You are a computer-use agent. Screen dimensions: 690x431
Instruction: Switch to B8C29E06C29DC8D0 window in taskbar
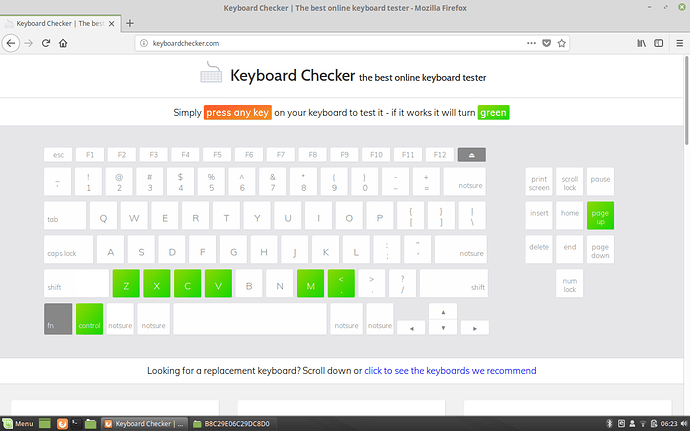click(x=232, y=424)
